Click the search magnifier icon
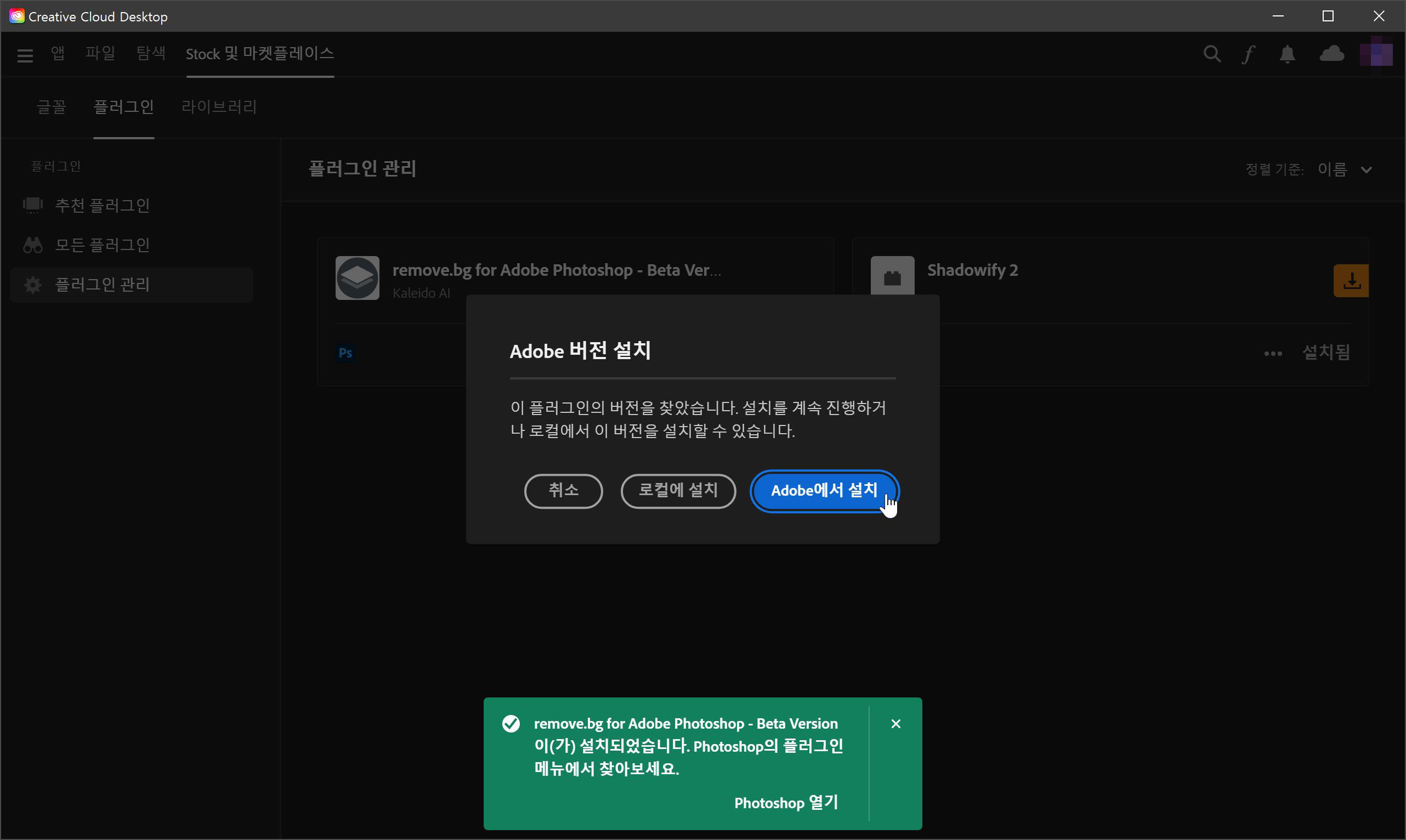Screen dimensions: 1406x840 coord(1211,54)
